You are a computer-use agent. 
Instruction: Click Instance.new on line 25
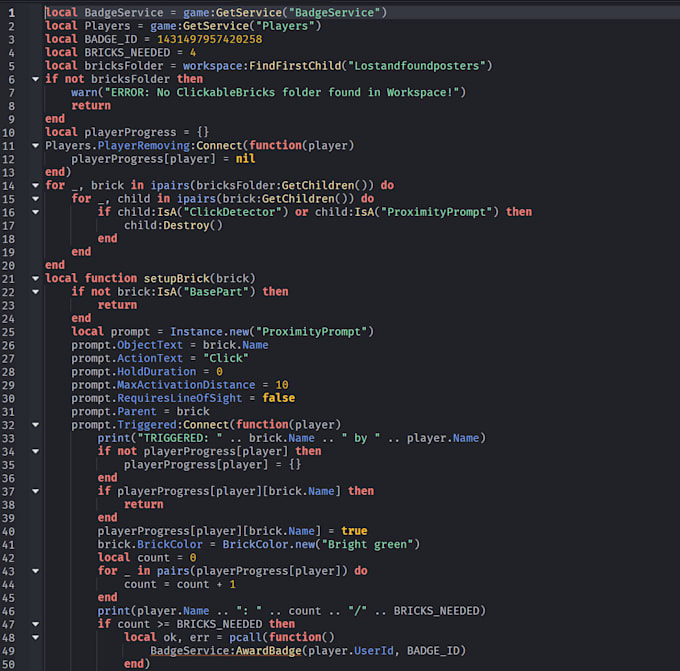[x=209, y=332]
